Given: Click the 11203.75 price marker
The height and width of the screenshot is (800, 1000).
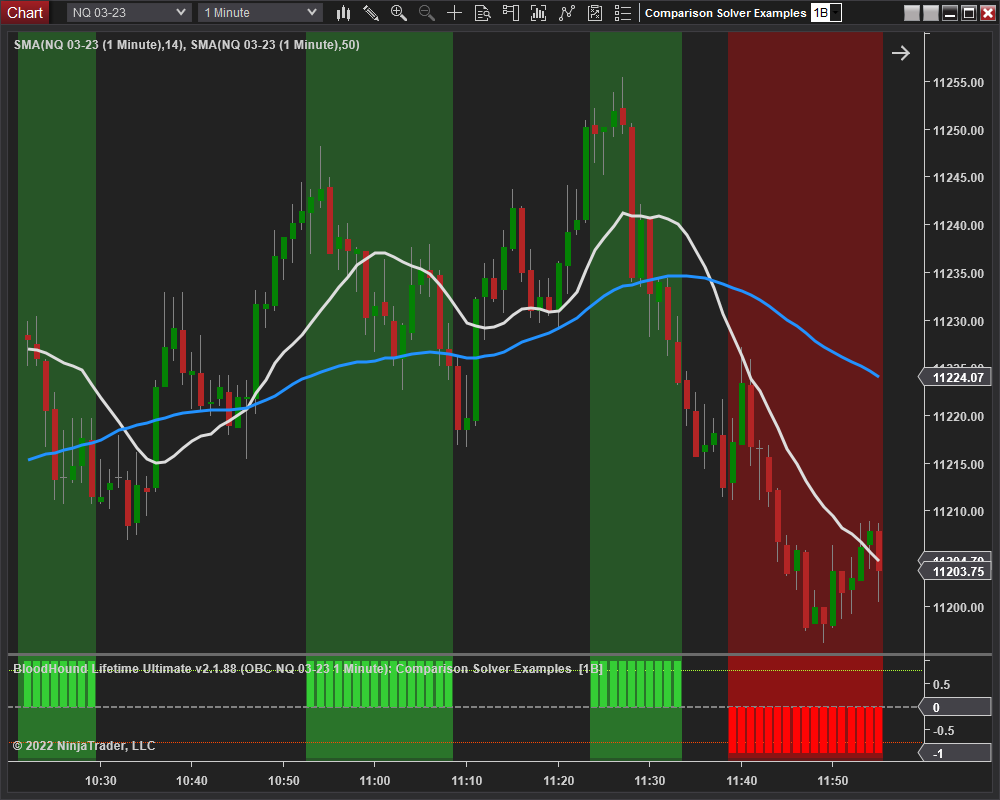Looking at the screenshot, I should click(x=955, y=572).
